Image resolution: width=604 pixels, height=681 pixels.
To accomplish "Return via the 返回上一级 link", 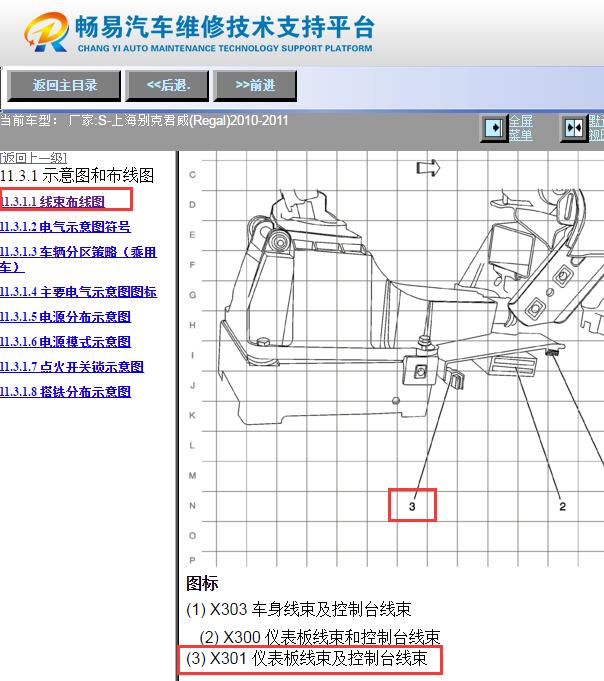I will coord(33,157).
